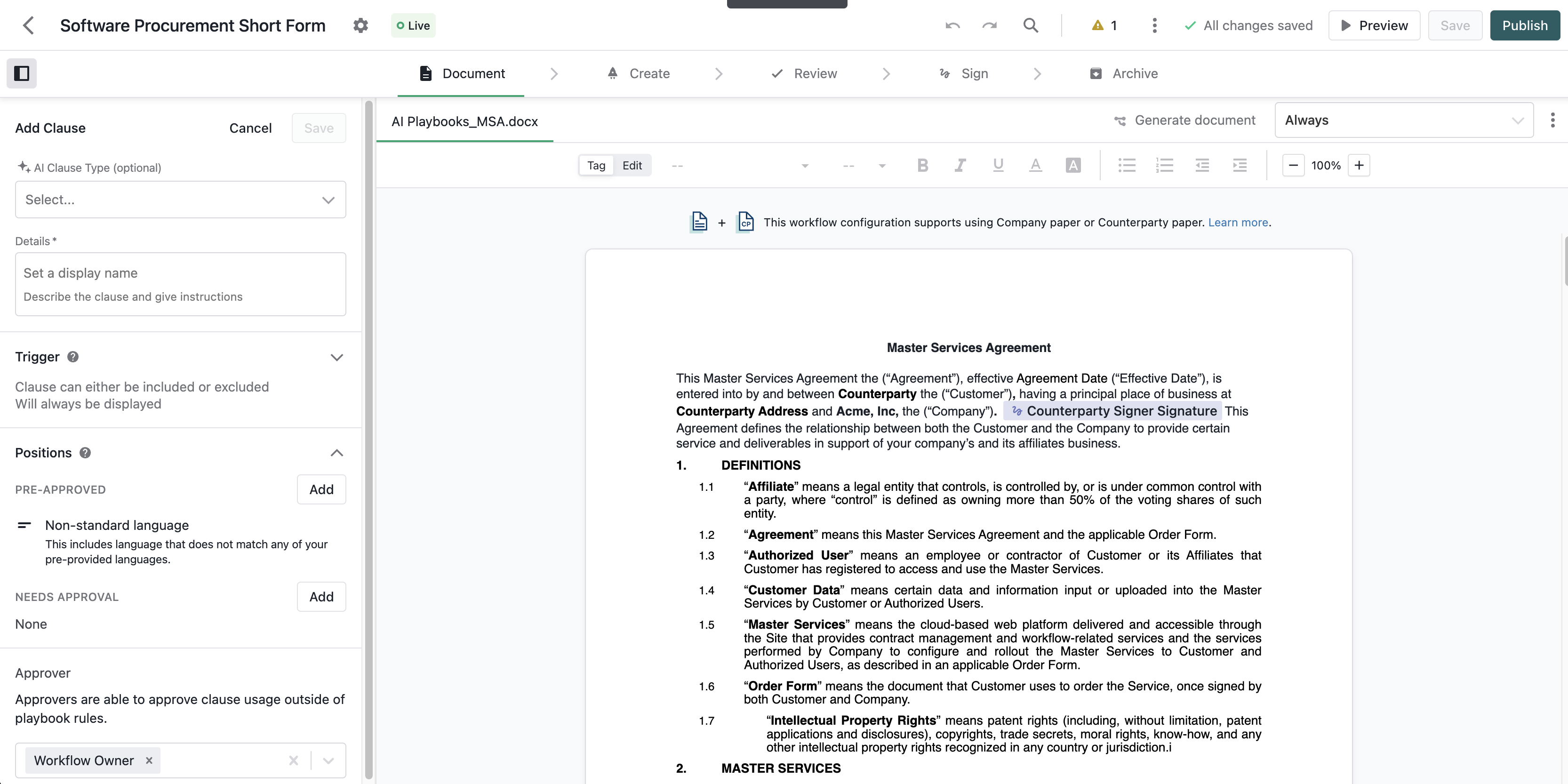Click the Publish button
Image resolution: width=1568 pixels, height=784 pixels.
click(x=1524, y=25)
